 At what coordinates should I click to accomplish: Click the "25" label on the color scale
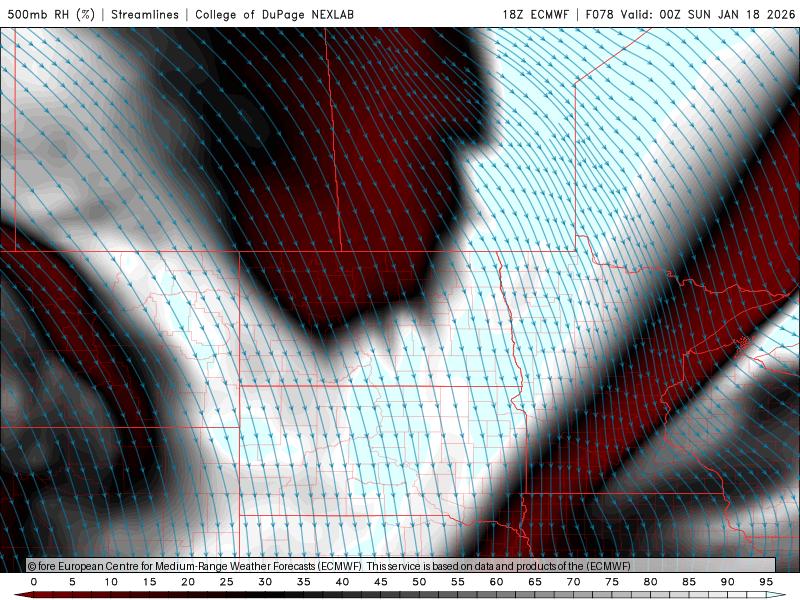click(x=227, y=582)
